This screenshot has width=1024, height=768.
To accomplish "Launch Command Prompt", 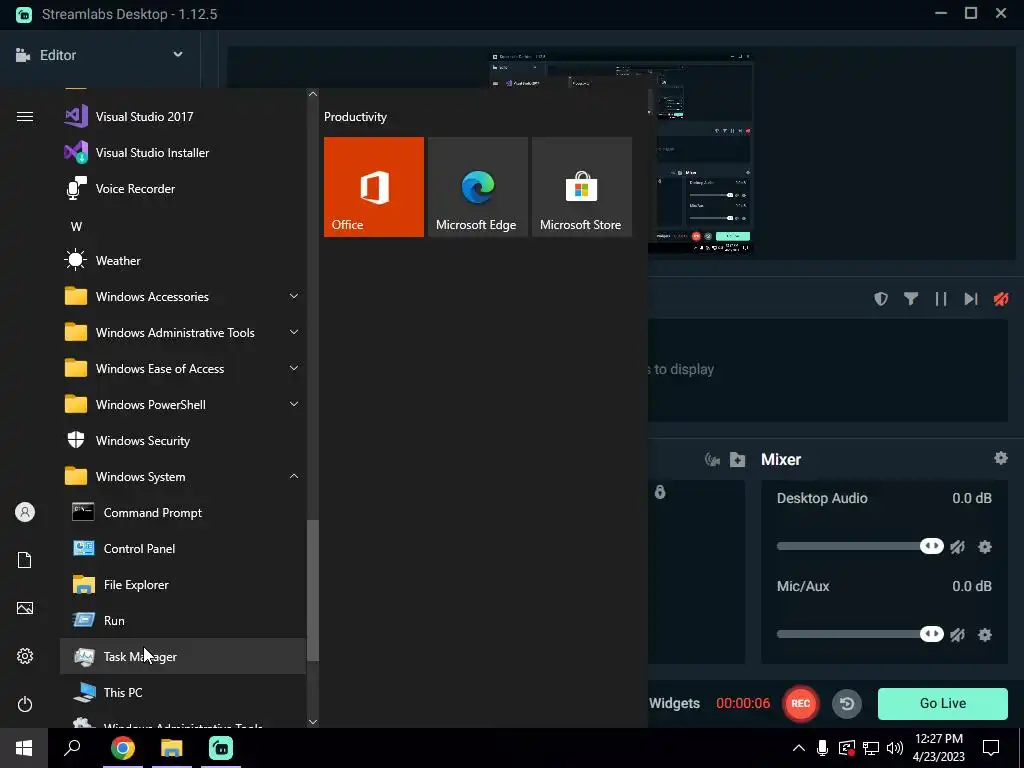I will click(183, 513).
